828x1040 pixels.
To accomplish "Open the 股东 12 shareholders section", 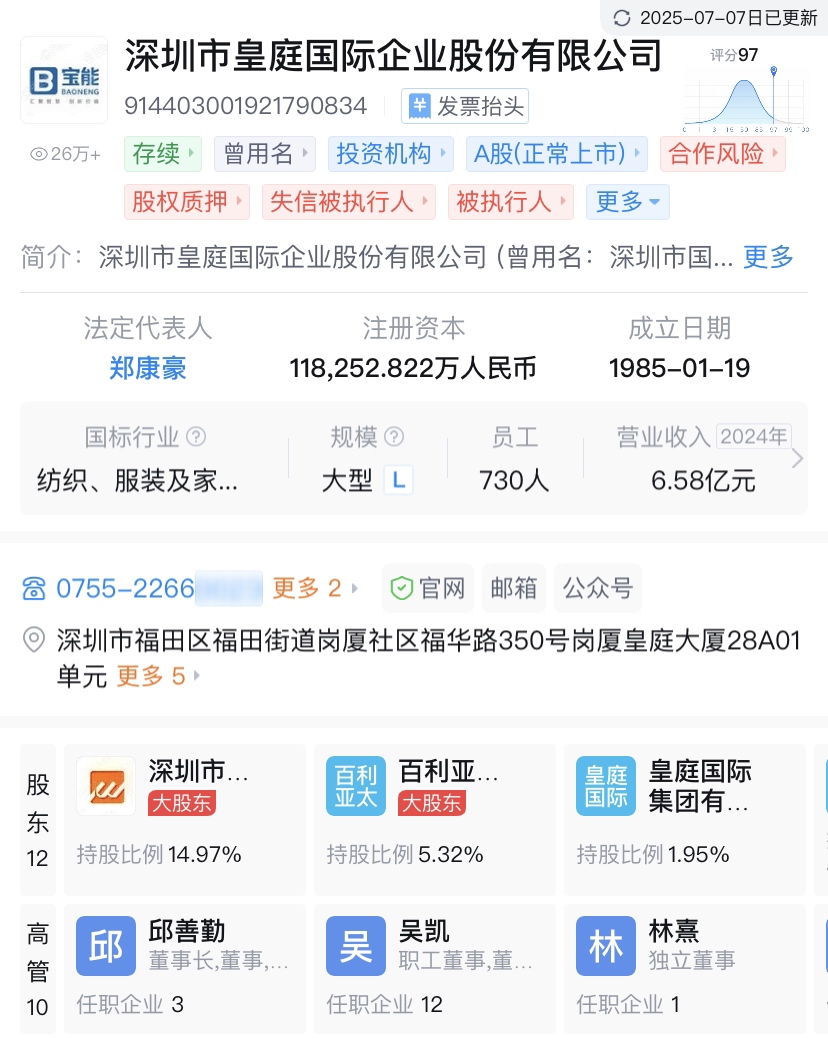I will [x=38, y=820].
